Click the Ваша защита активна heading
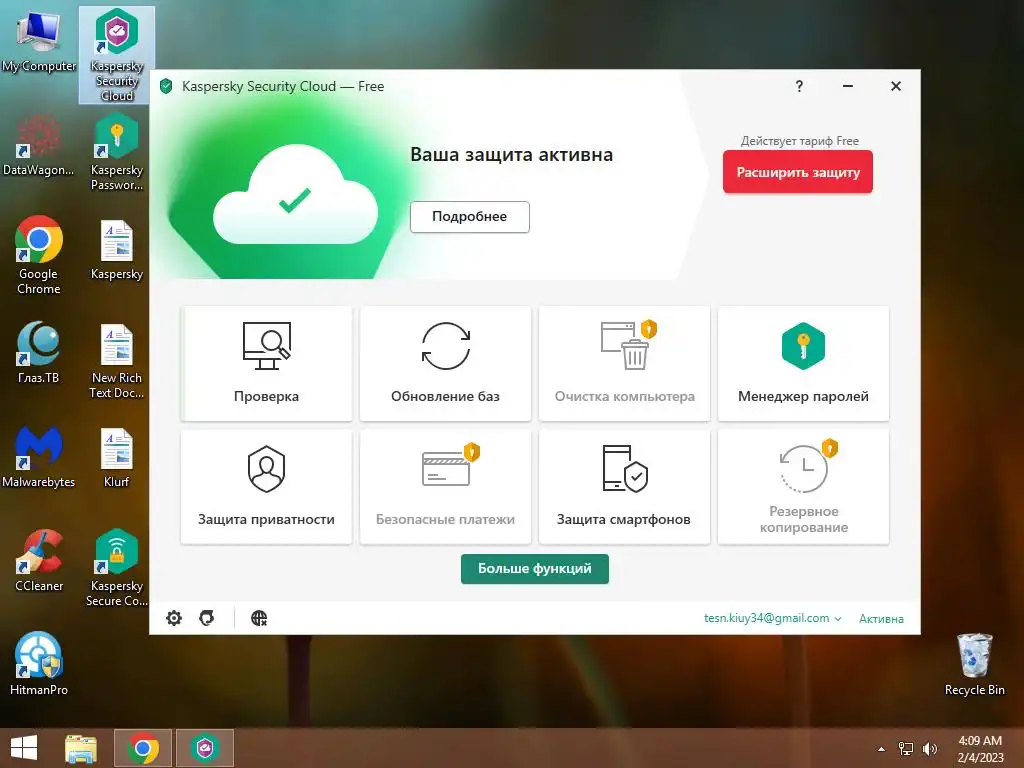 tap(511, 155)
